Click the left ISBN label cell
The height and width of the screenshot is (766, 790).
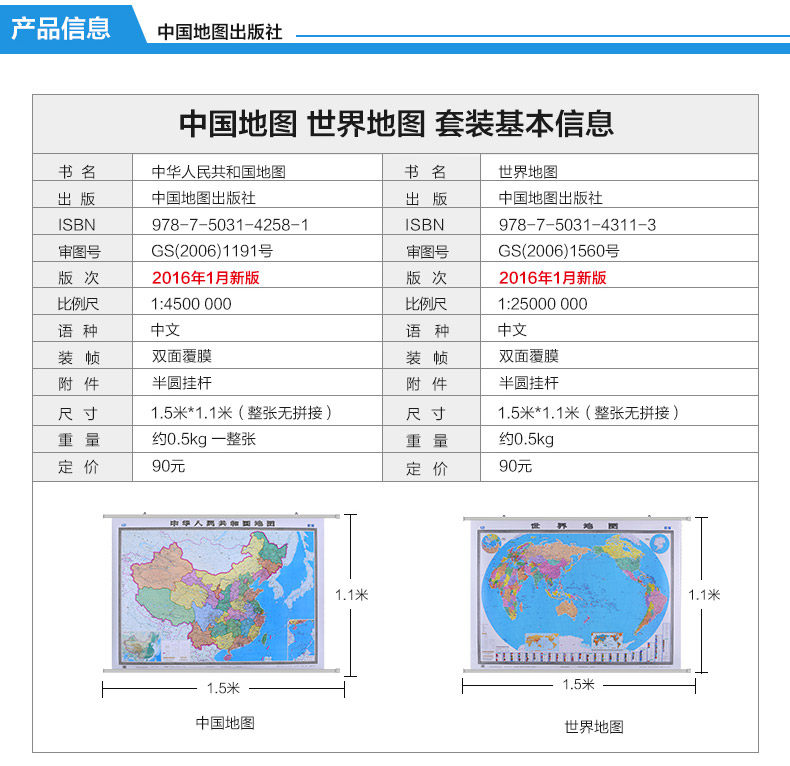(x=83, y=221)
